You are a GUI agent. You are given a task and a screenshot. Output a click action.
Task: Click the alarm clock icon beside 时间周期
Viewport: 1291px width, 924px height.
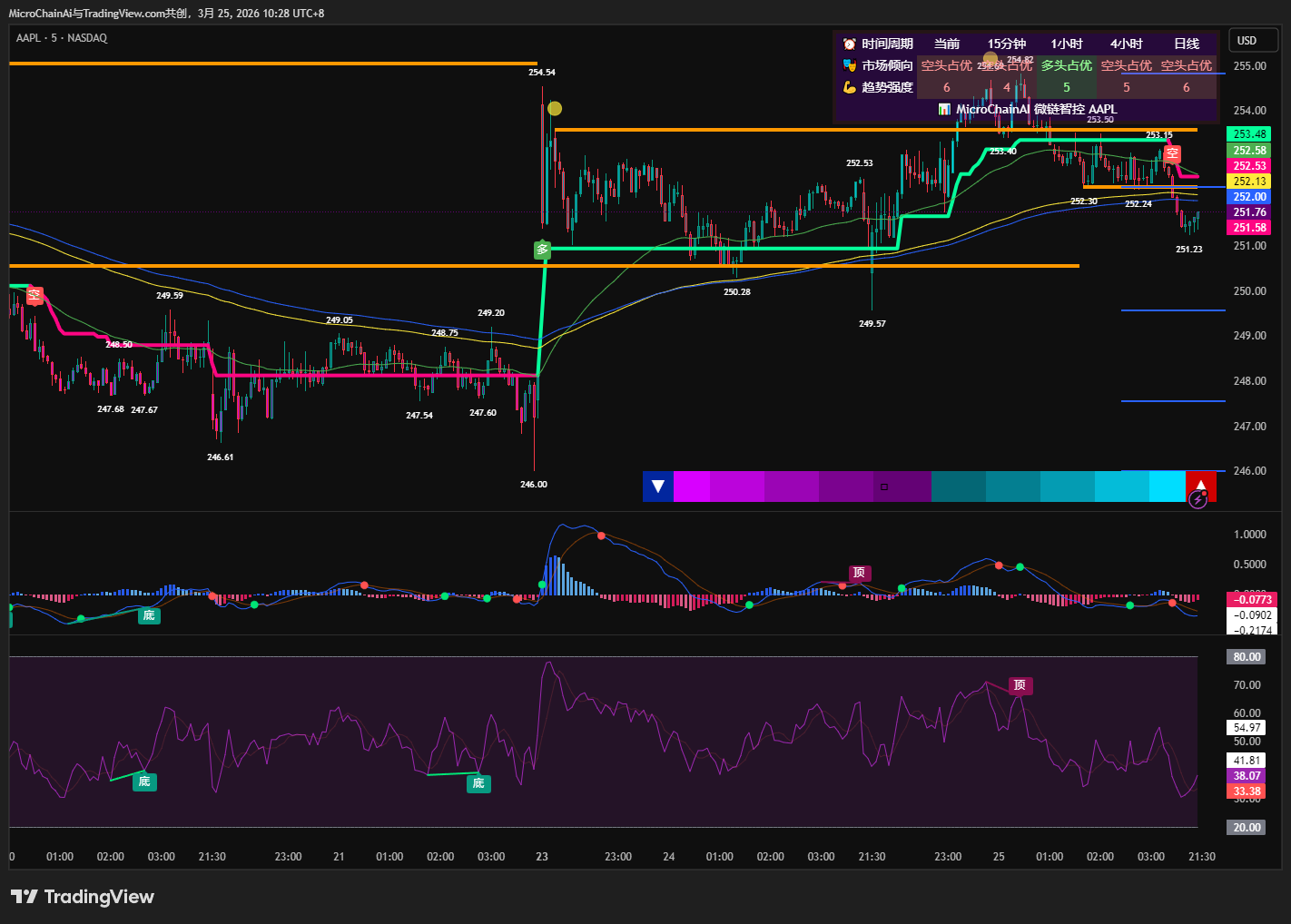tap(850, 44)
